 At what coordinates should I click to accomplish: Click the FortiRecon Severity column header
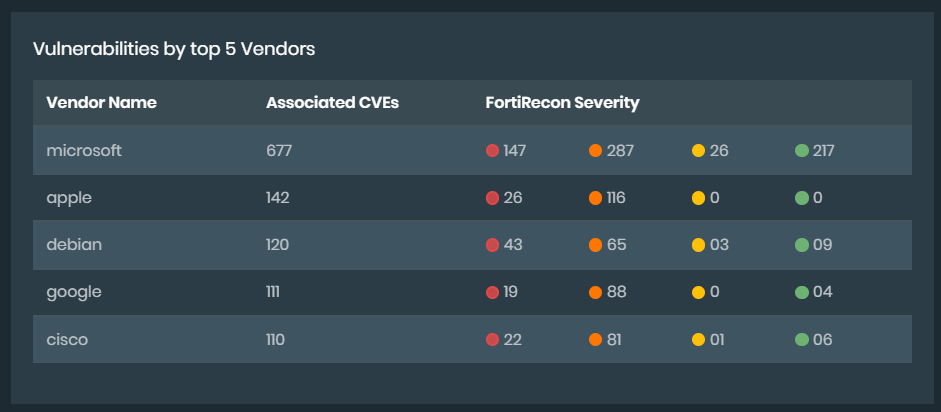tap(562, 103)
